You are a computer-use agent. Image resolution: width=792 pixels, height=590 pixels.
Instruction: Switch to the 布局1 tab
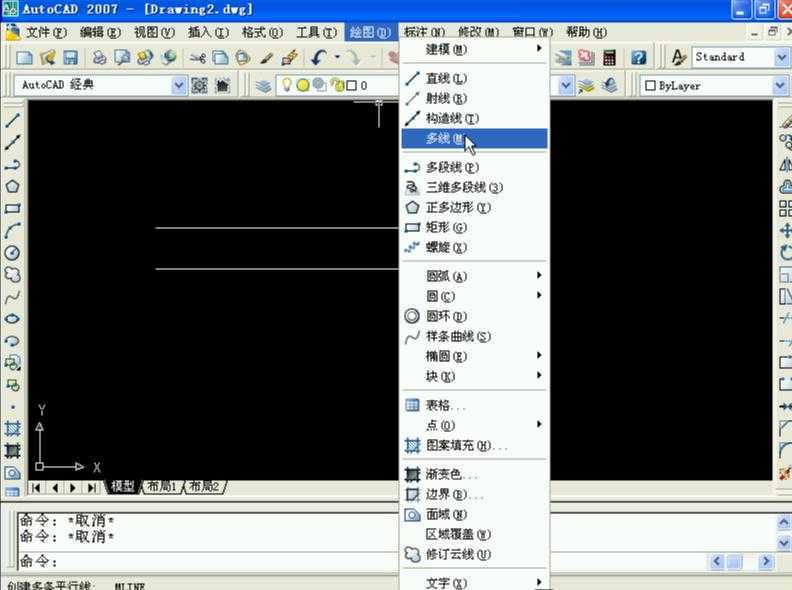click(x=162, y=486)
